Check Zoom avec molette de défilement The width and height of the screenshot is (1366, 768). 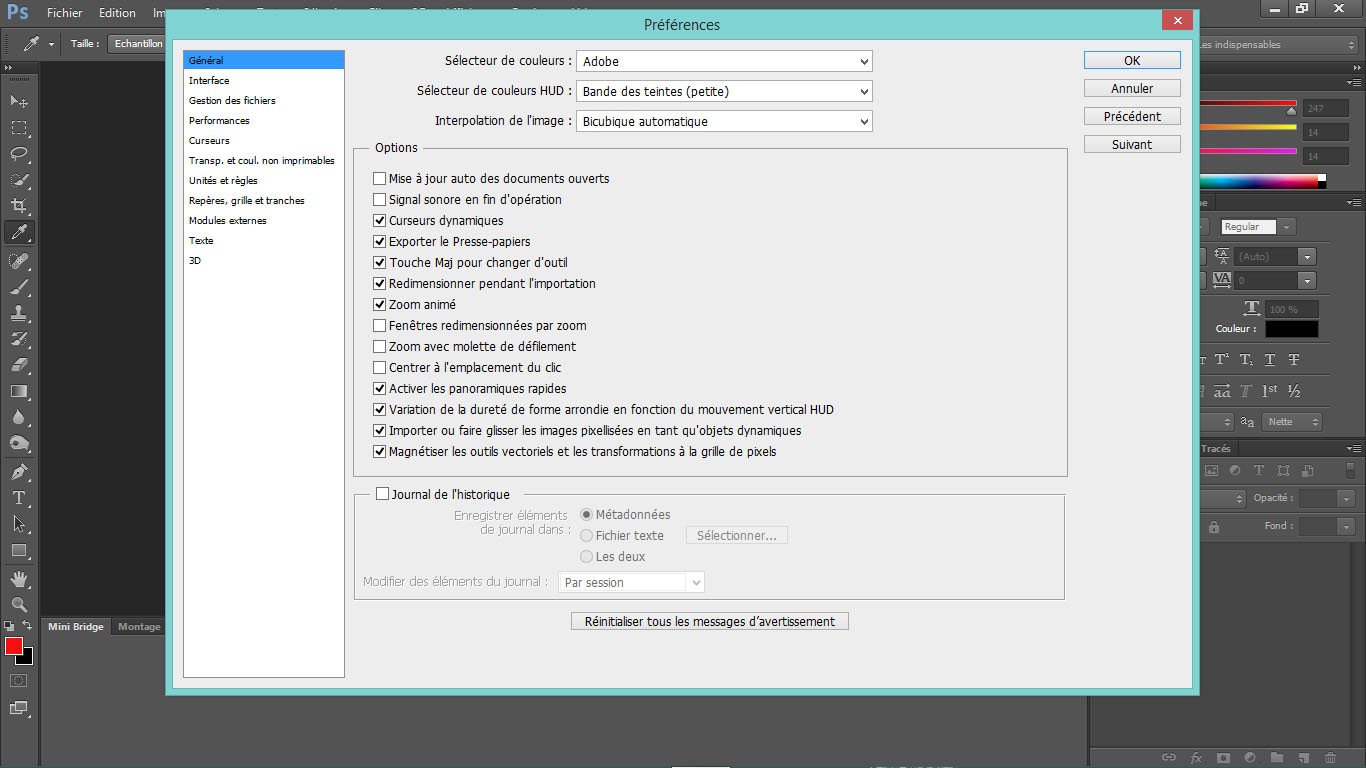pyautogui.click(x=379, y=346)
